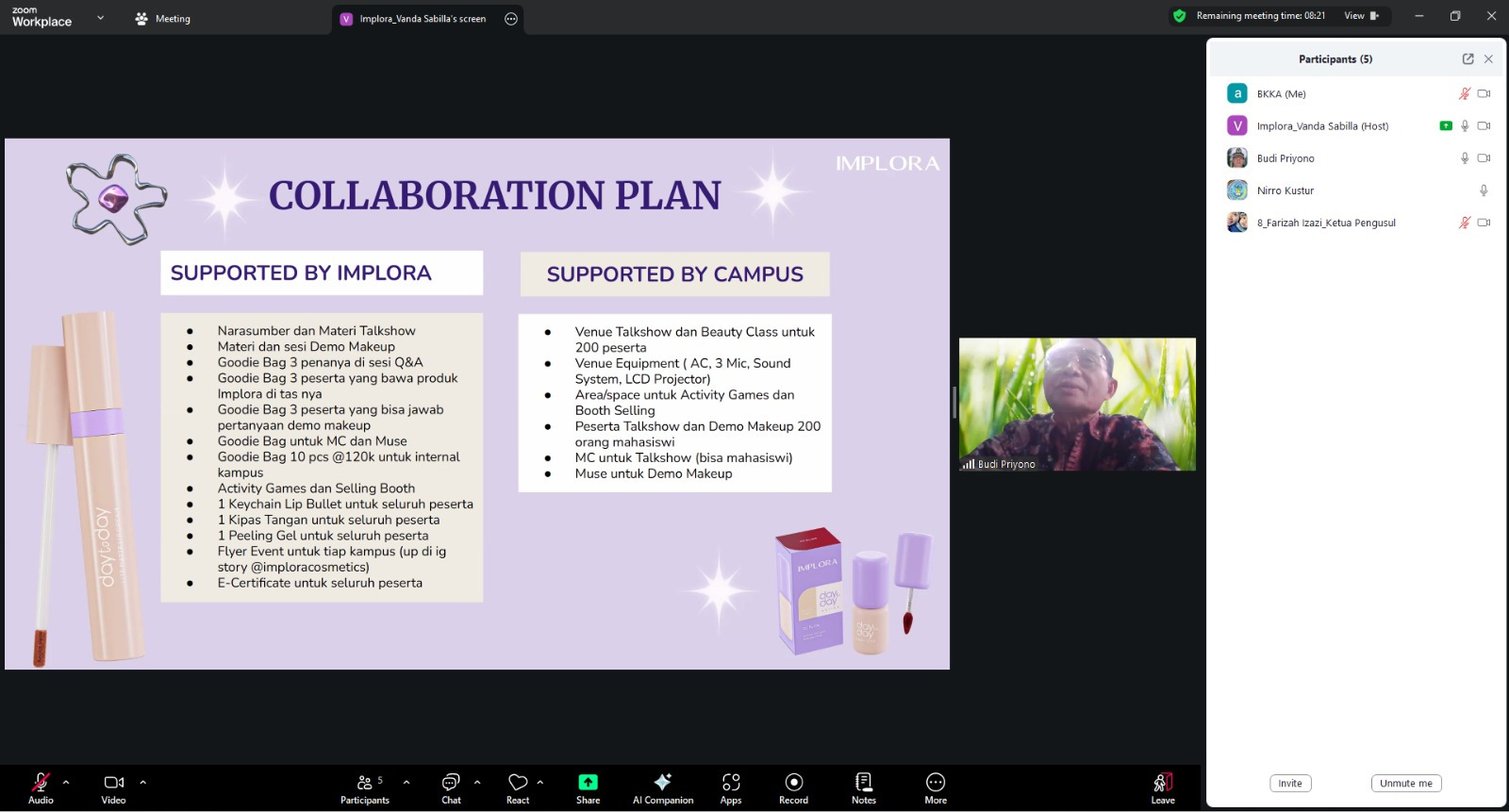
Task: Click the Invite button
Action: click(1289, 784)
